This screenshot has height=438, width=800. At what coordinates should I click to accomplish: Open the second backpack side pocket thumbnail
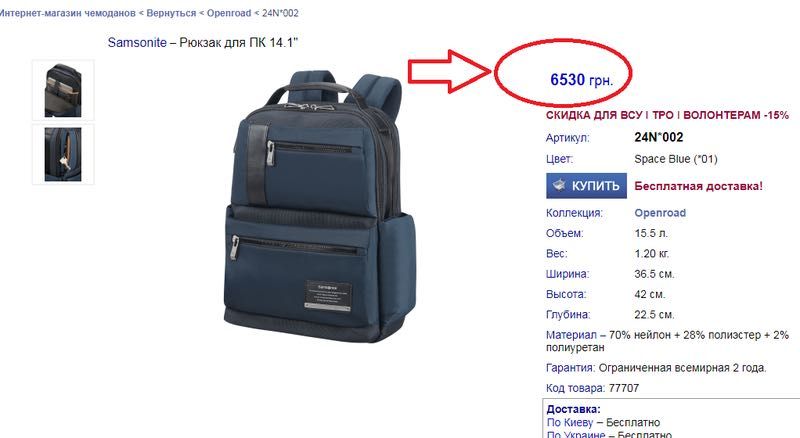(x=63, y=154)
